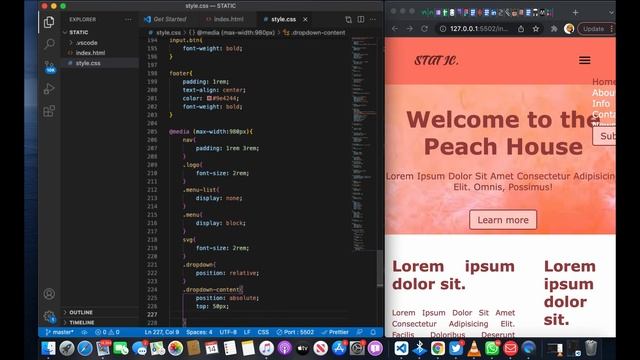The width and height of the screenshot is (640, 360).
Task: Click the master branch in the status bar
Action: (60, 332)
